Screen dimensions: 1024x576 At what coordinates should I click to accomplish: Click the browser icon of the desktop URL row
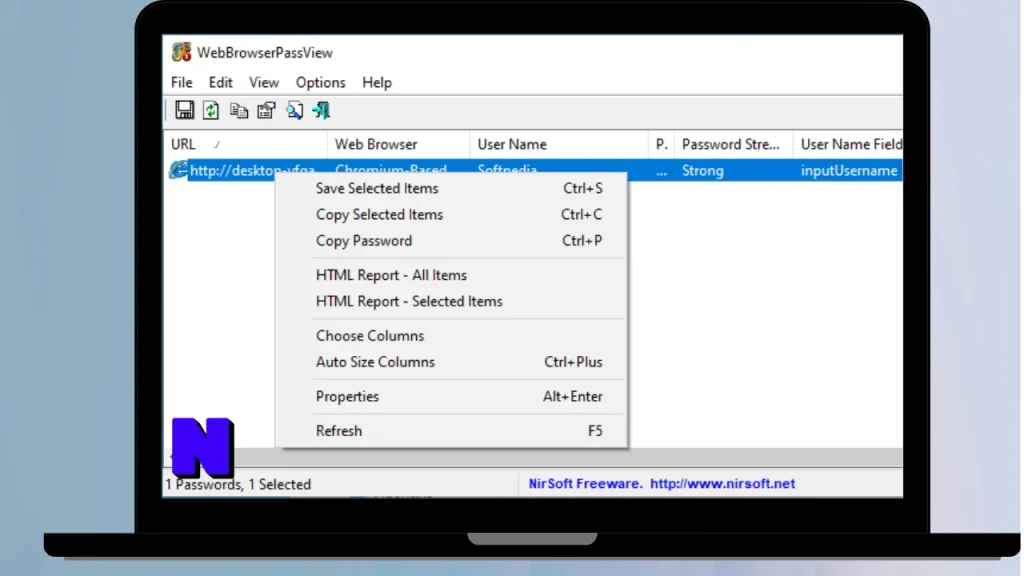coord(178,170)
